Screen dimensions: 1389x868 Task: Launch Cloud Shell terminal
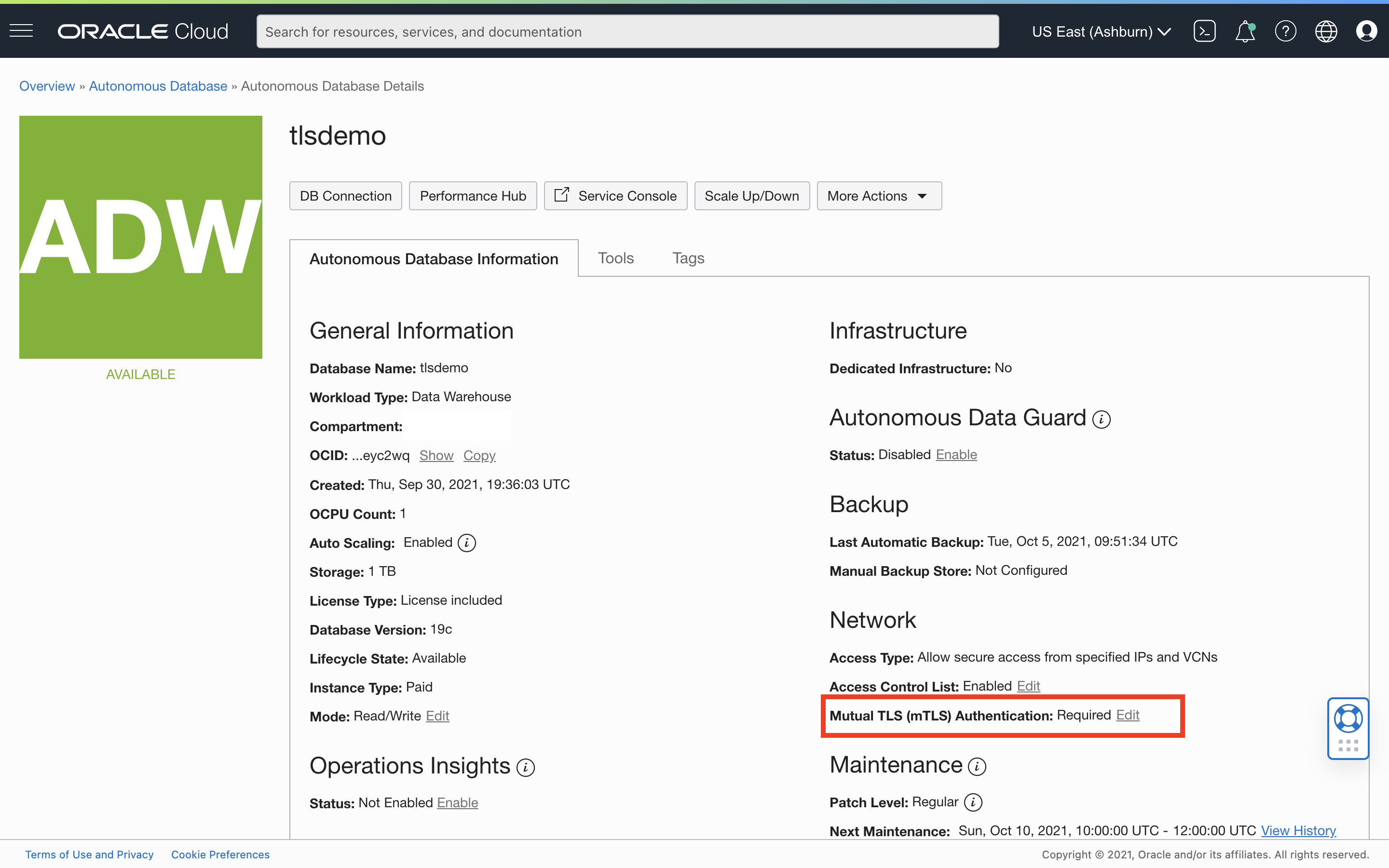(x=1204, y=31)
